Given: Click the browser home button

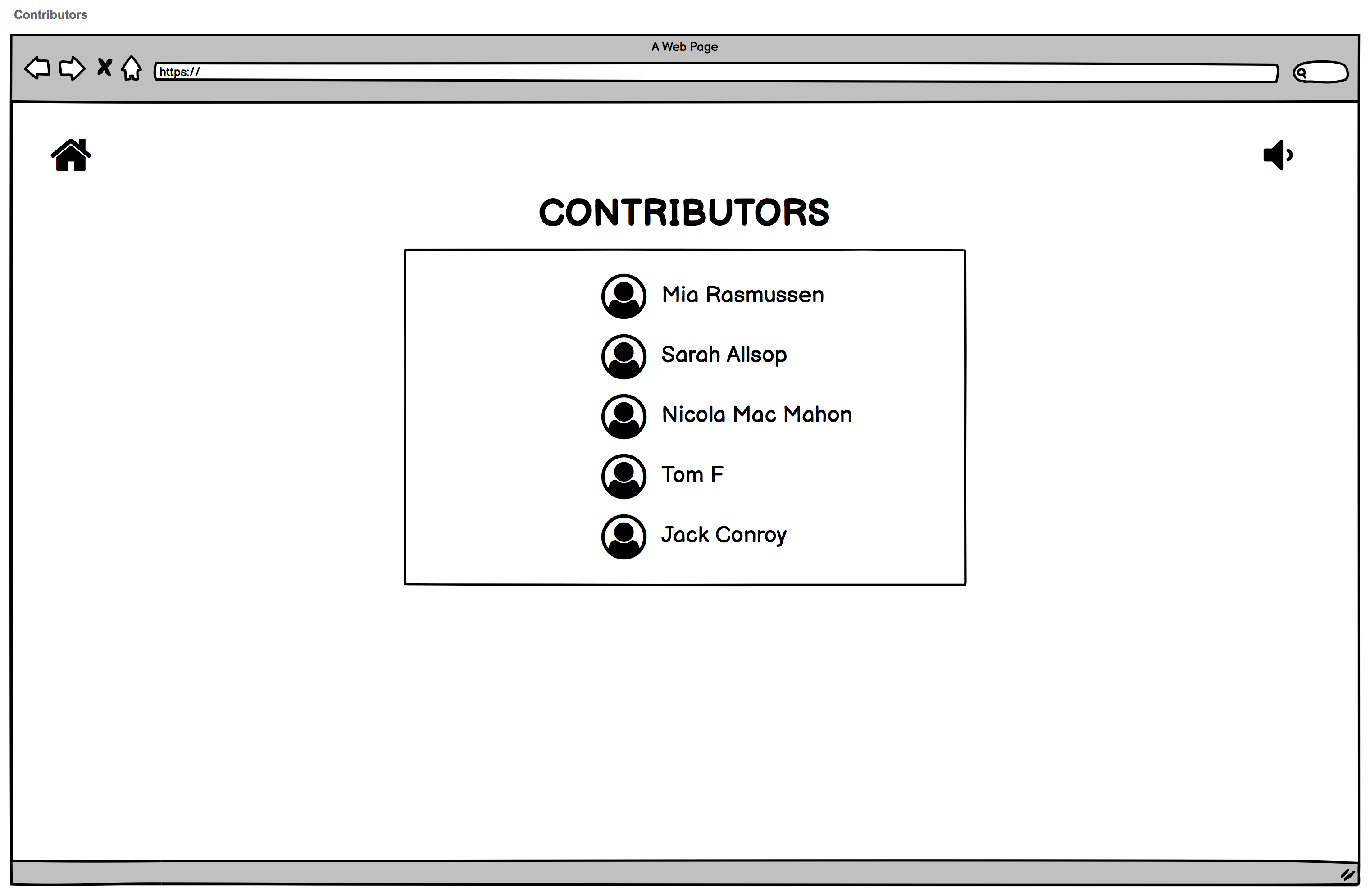Looking at the screenshot, I should pos(133,70).
